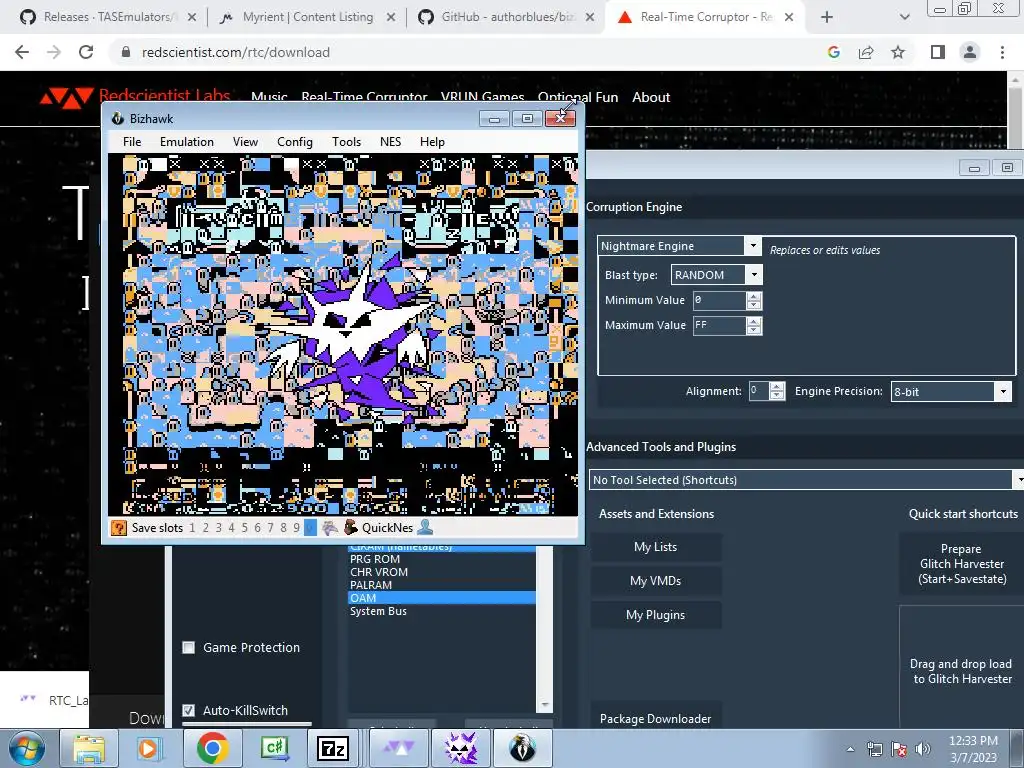Select System Bus in memory domains list
This screenshot has height=768, width=1024.
click(442, 611)
